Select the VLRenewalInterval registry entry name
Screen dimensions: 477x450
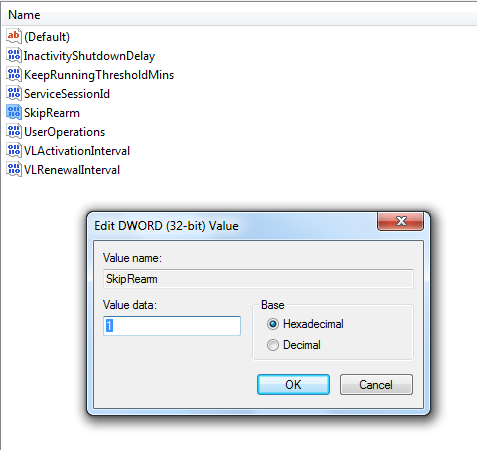(x=72, y=170)
